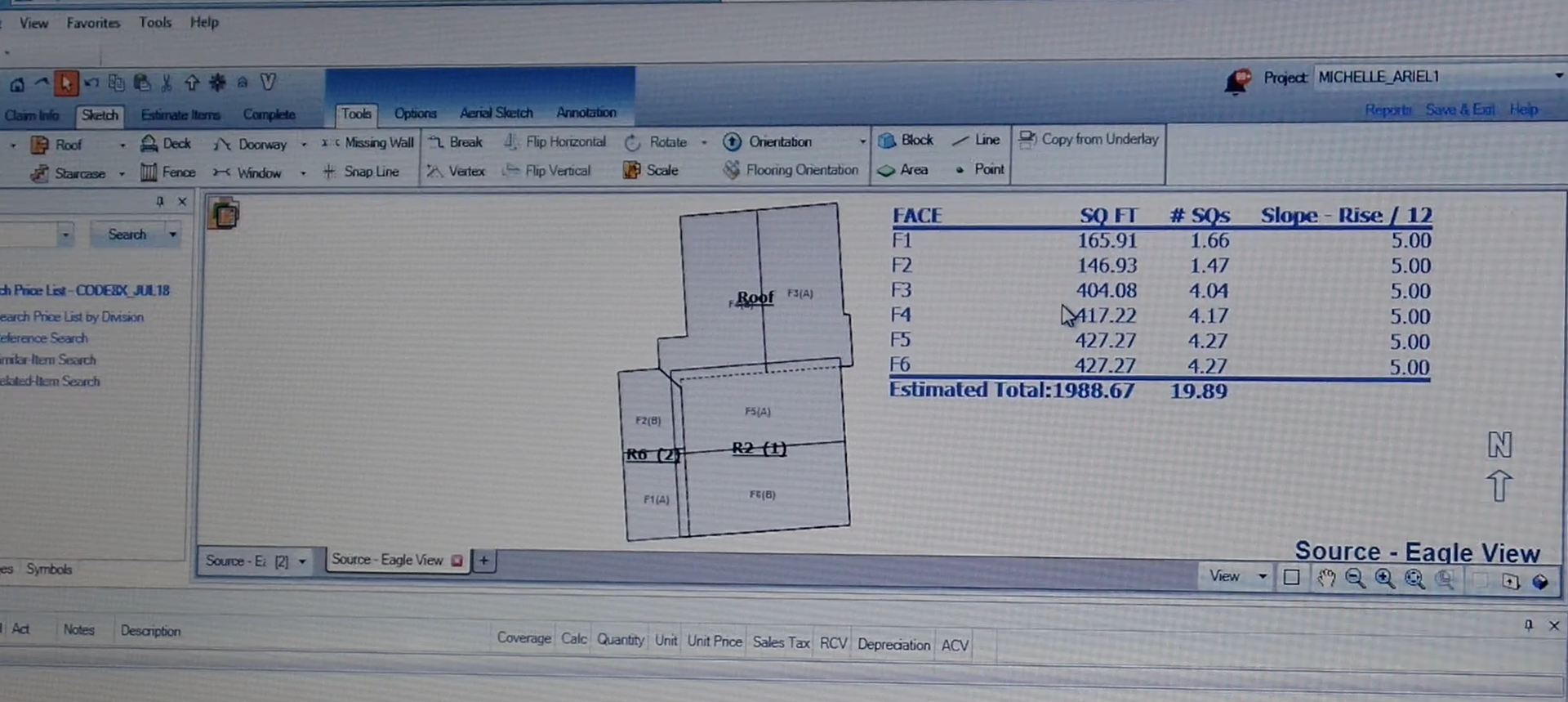Screen dimensions: 1568x702
Task: Open the Roof tool dropdown arrow
Action: 122,145
